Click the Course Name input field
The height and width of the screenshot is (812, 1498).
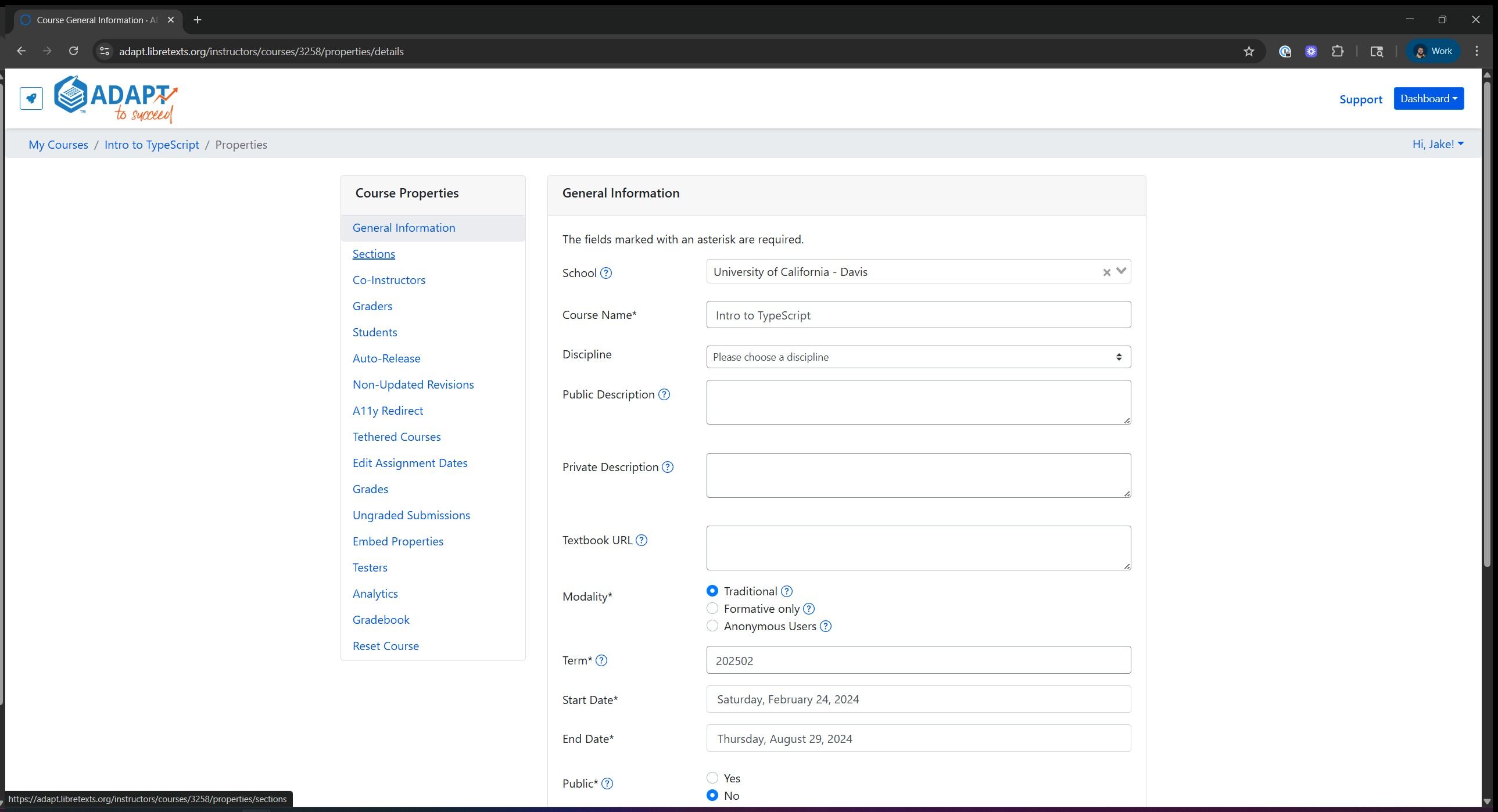coord(918,315)
